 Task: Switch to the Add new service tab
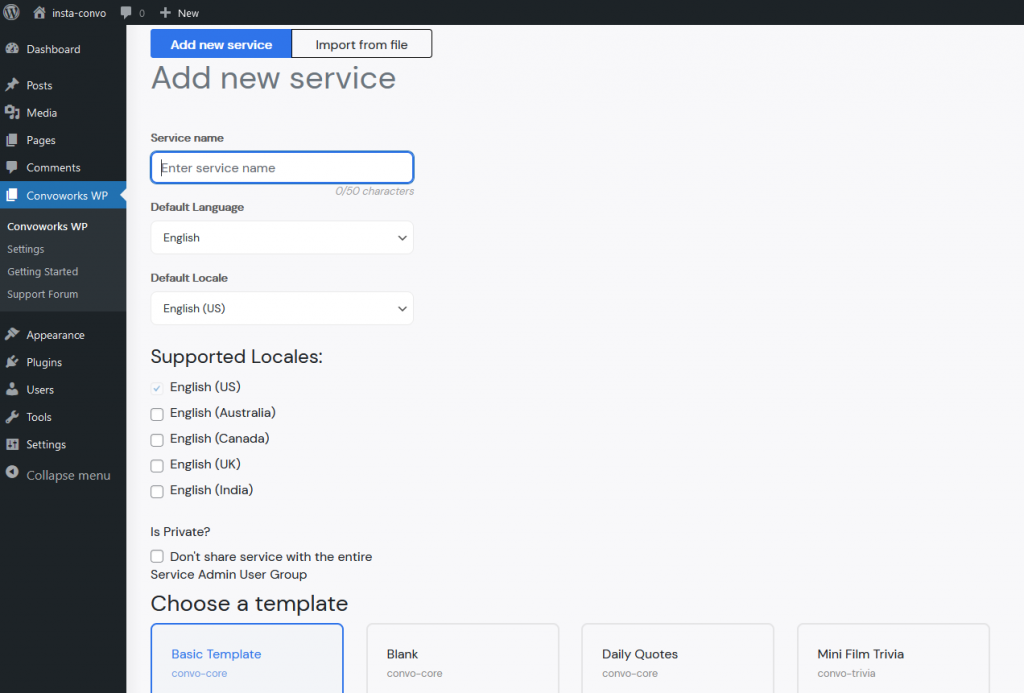click(x=221, y=44)
